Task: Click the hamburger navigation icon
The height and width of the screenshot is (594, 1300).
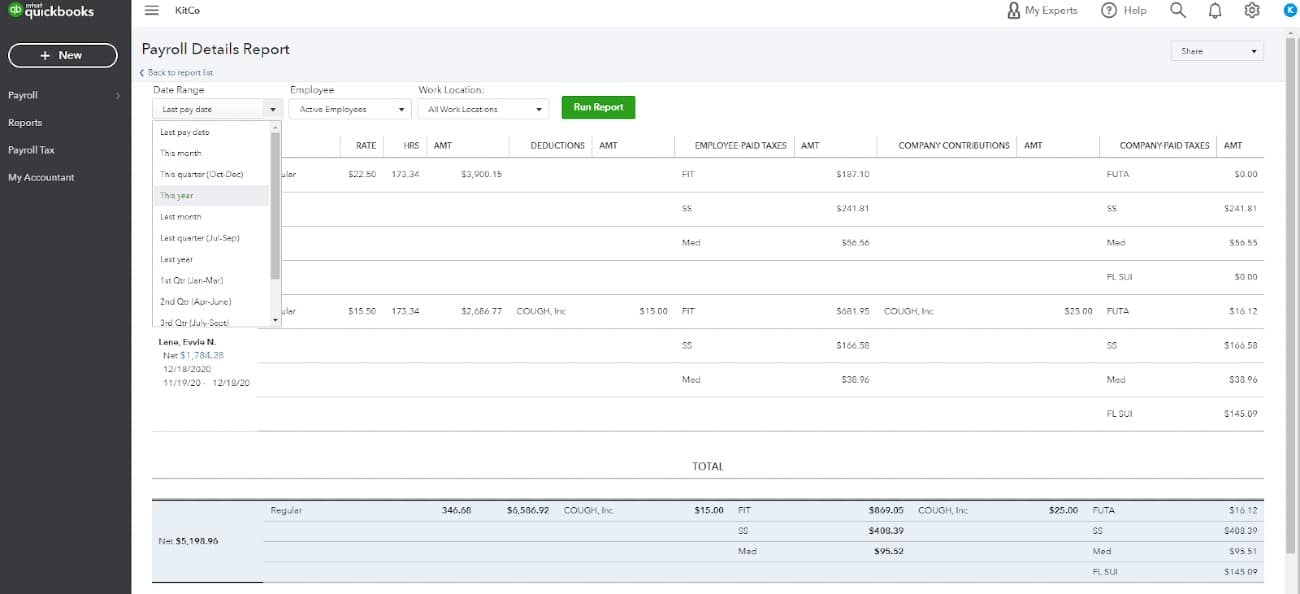Action: click(151, 10)
